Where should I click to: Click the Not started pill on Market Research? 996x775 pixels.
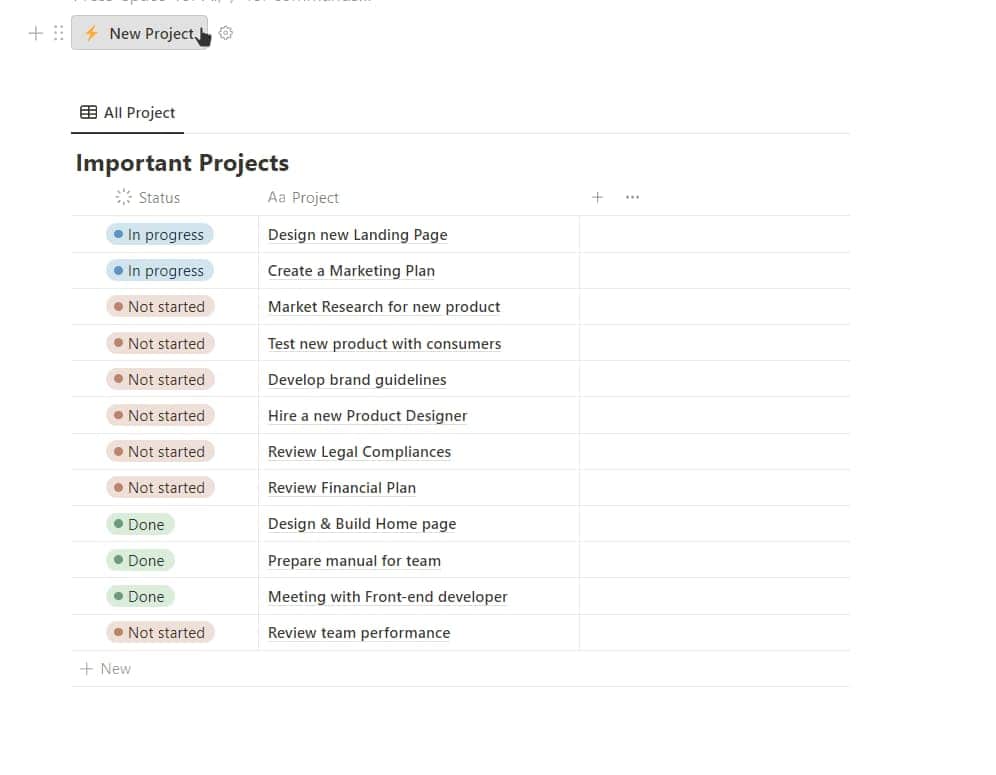160,307
